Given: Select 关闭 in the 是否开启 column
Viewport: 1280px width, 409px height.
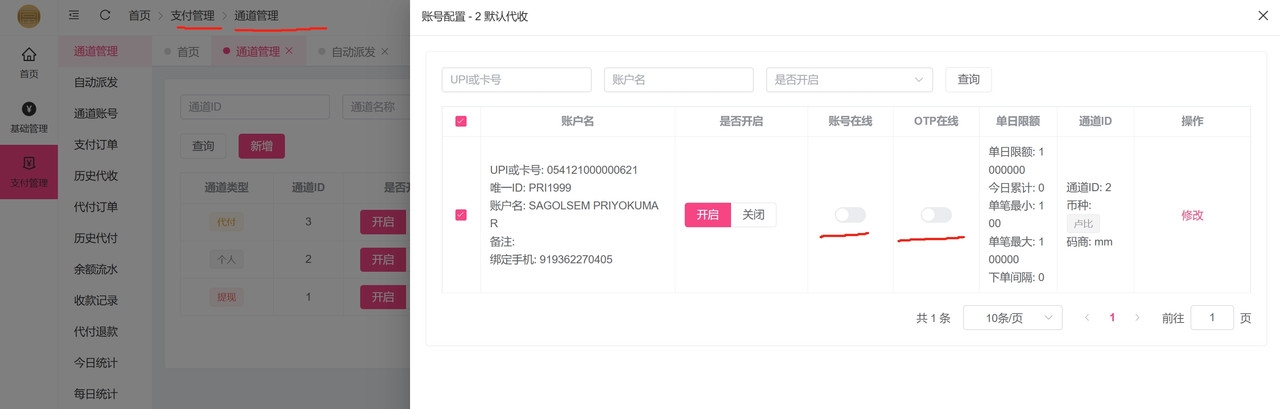Looking at the screenshot, I should click(x=753, y=215).
